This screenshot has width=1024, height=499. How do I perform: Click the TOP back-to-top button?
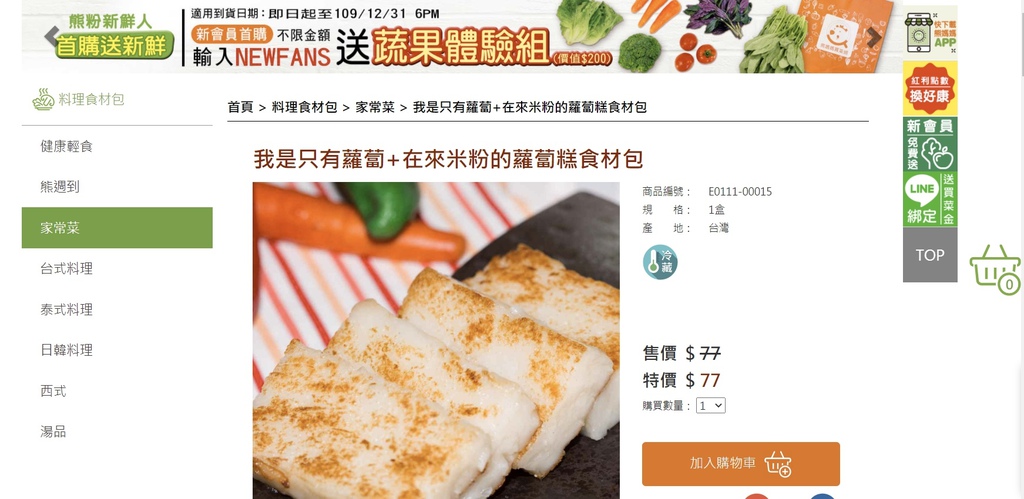930,255
